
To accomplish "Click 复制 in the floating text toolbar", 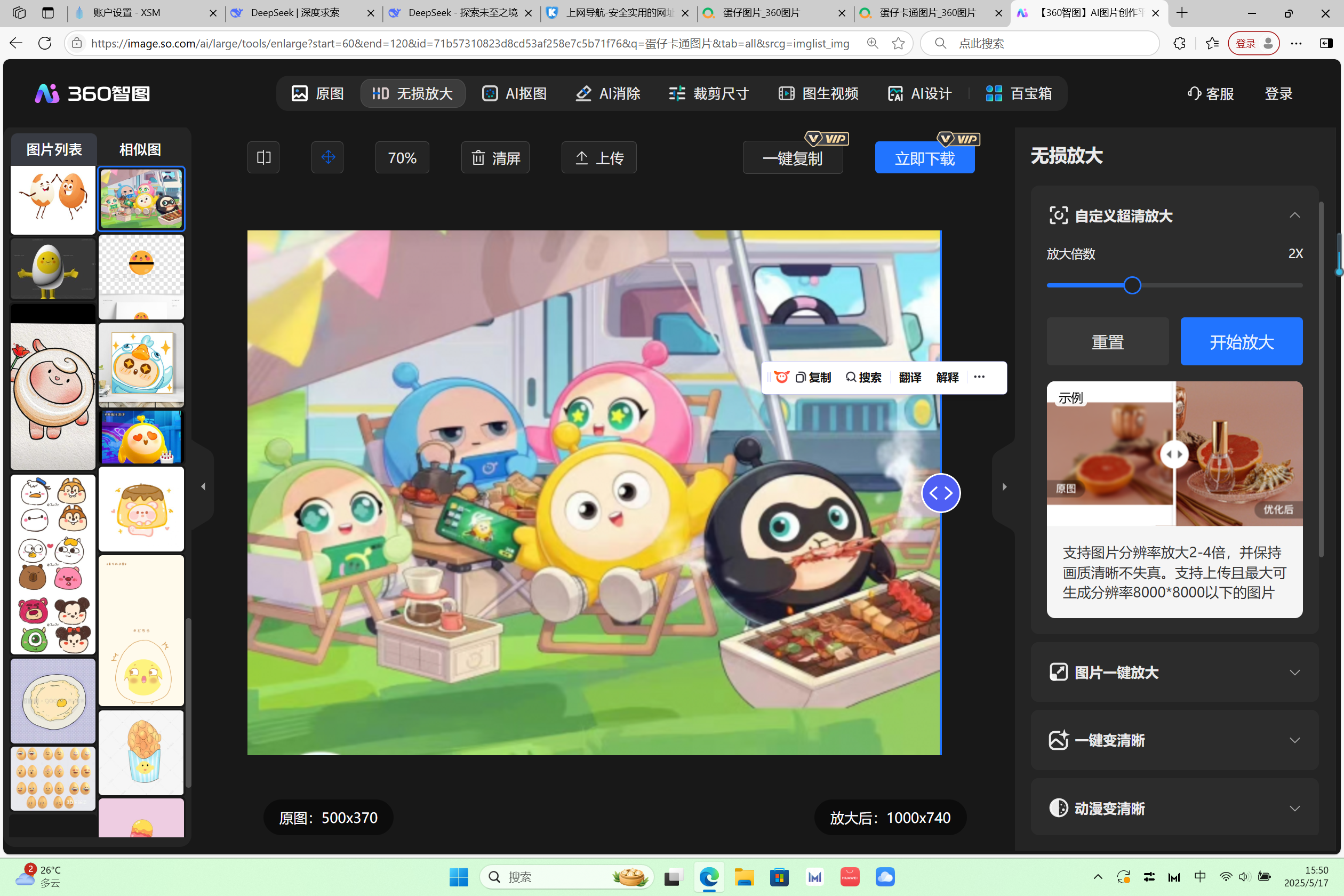I will (813, 377).
